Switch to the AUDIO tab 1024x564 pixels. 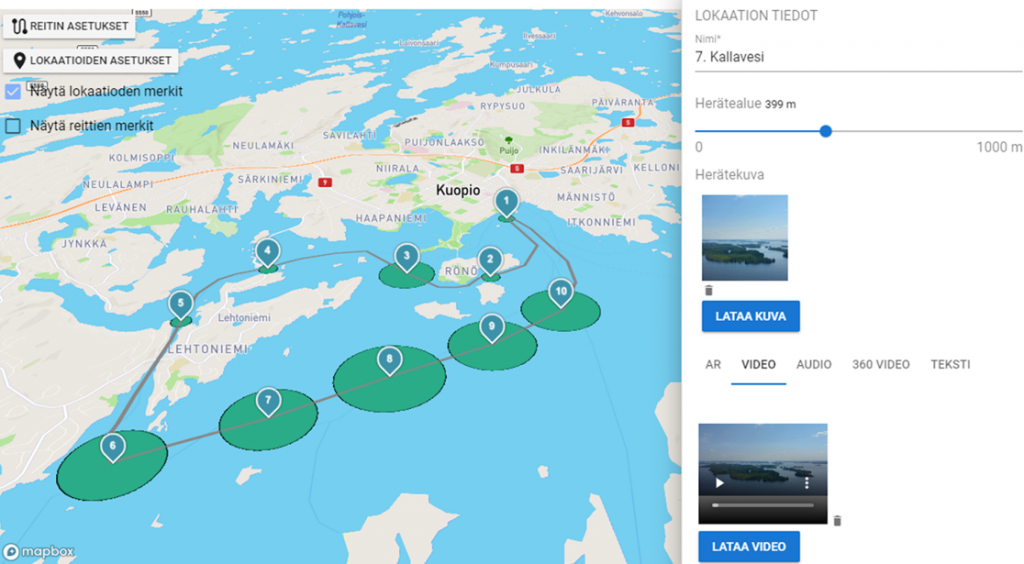click(x=814, y=364)
